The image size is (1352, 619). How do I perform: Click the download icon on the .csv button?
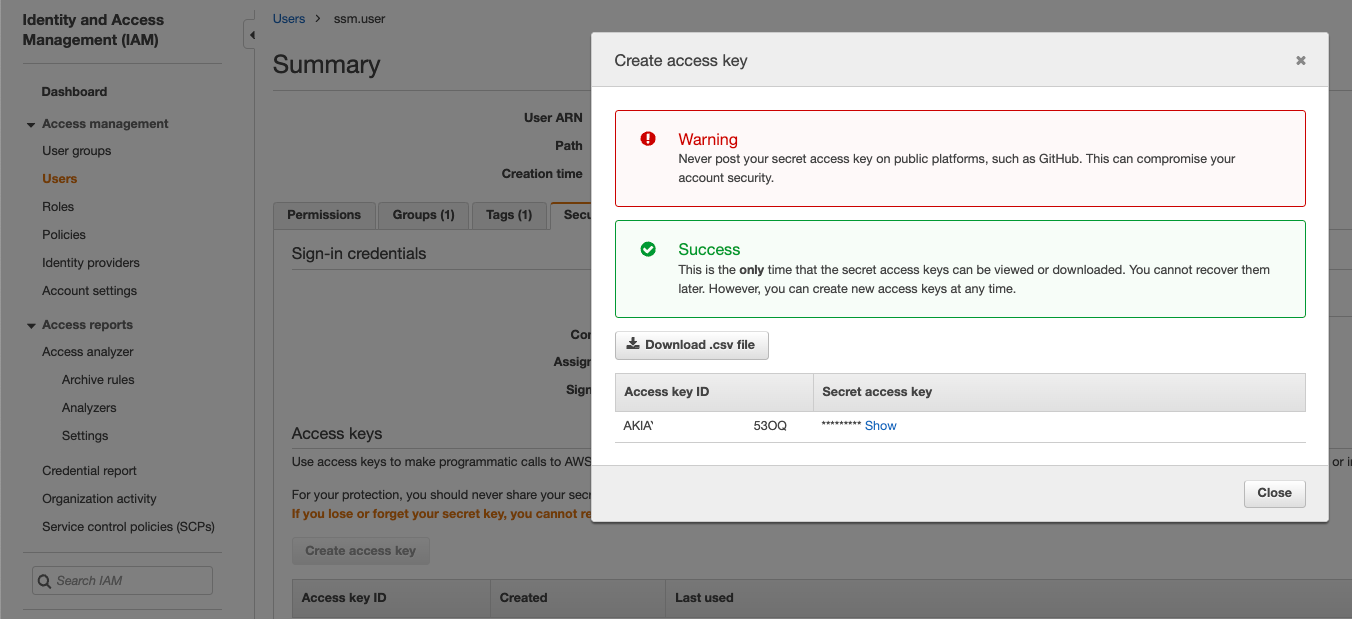click(633, 344)
